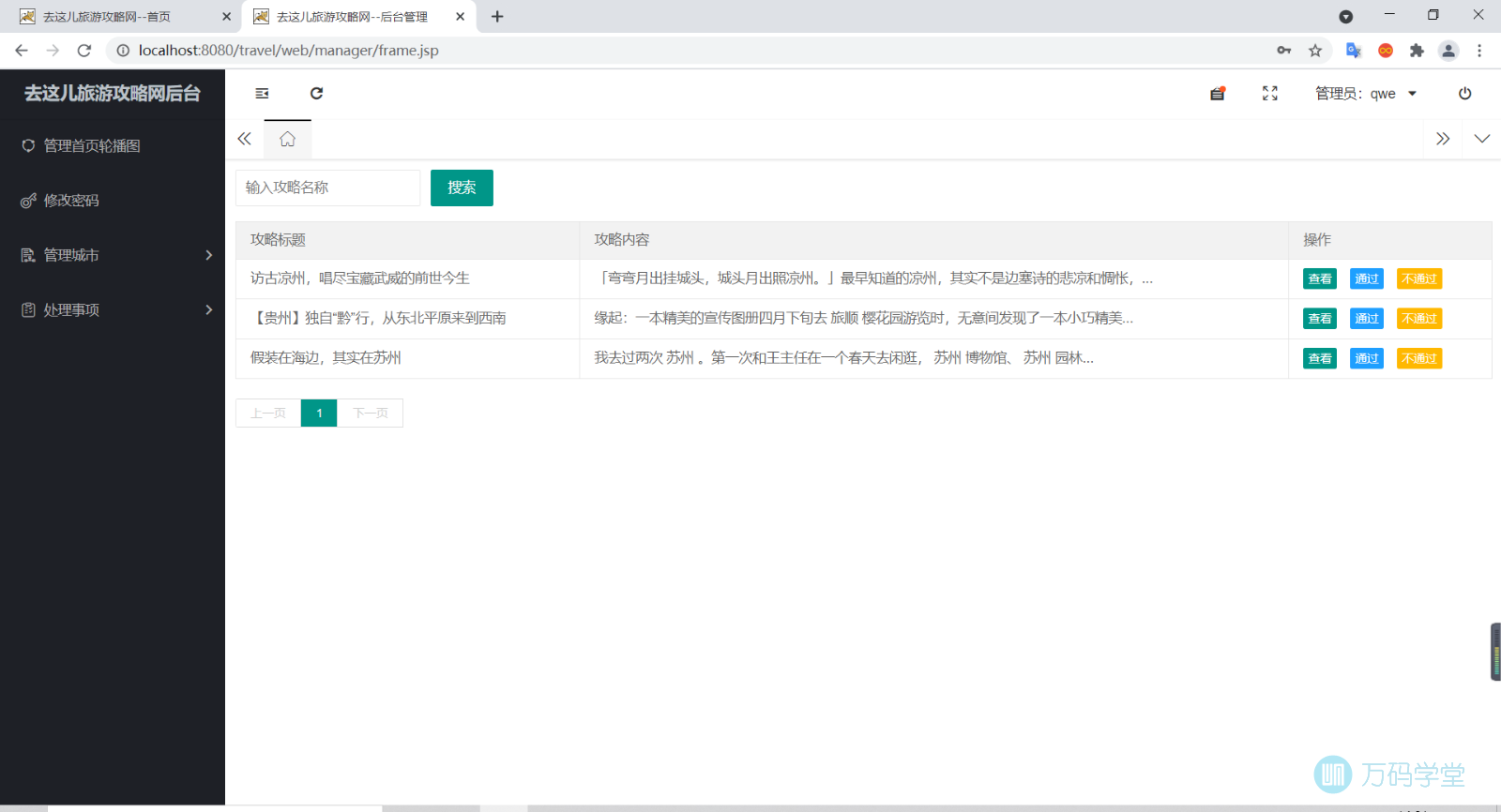1501x812 pixels.
Task: Click 通过 for 访古凉州 row
Action: click(x=1367, y=278)
